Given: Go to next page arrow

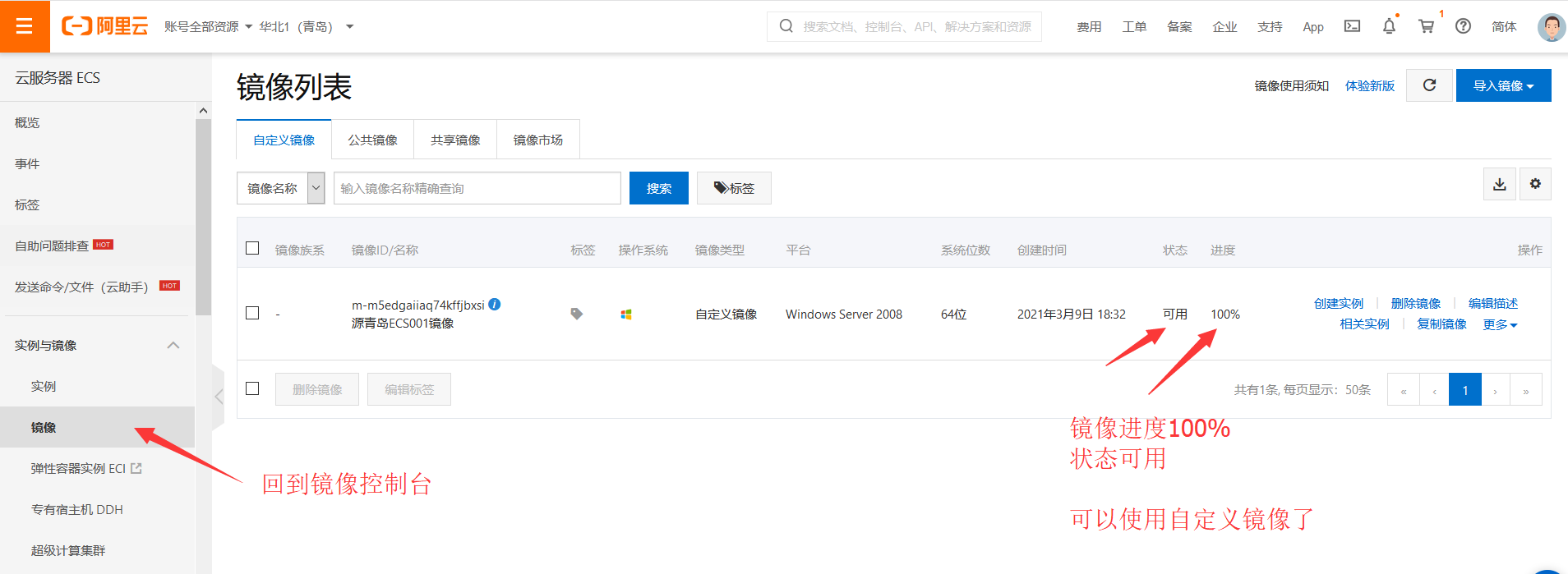Looking at the screenshot, I should tap(1496, 390).
